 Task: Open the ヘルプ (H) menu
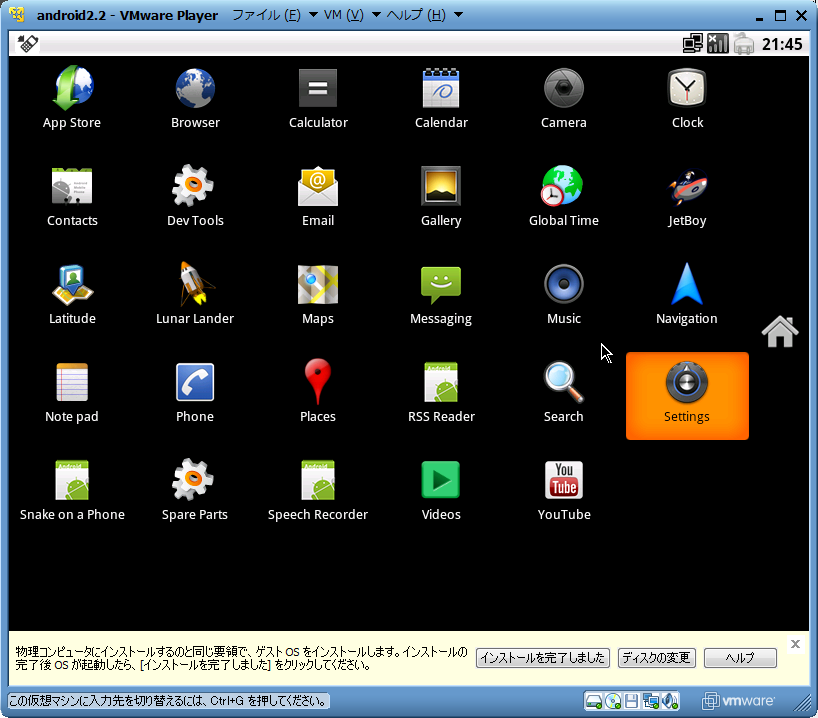coord(416,15)
